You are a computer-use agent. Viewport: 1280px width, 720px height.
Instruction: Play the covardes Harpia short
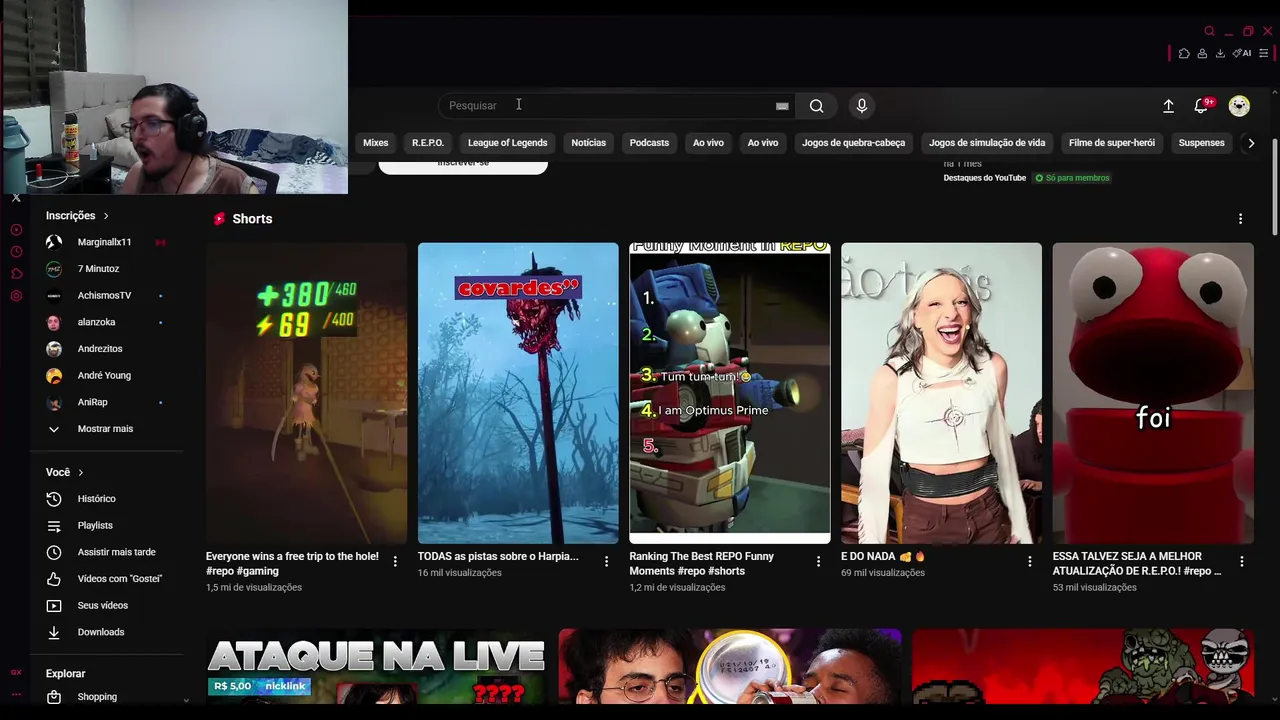[518, 393]
